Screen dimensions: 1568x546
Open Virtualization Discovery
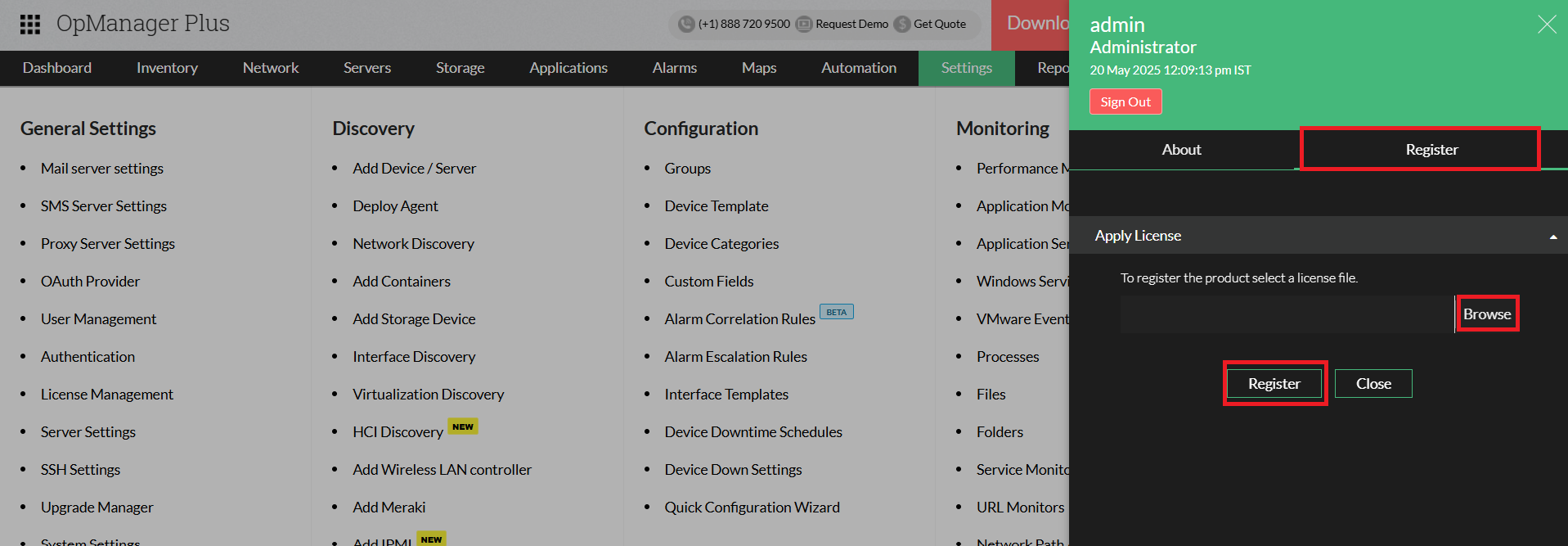428,395
